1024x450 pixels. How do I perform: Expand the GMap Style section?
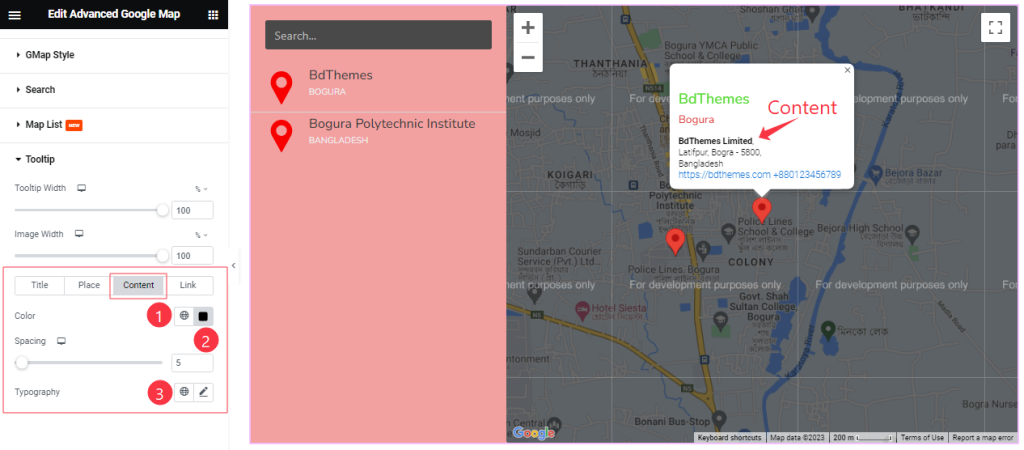pos(114,56)
